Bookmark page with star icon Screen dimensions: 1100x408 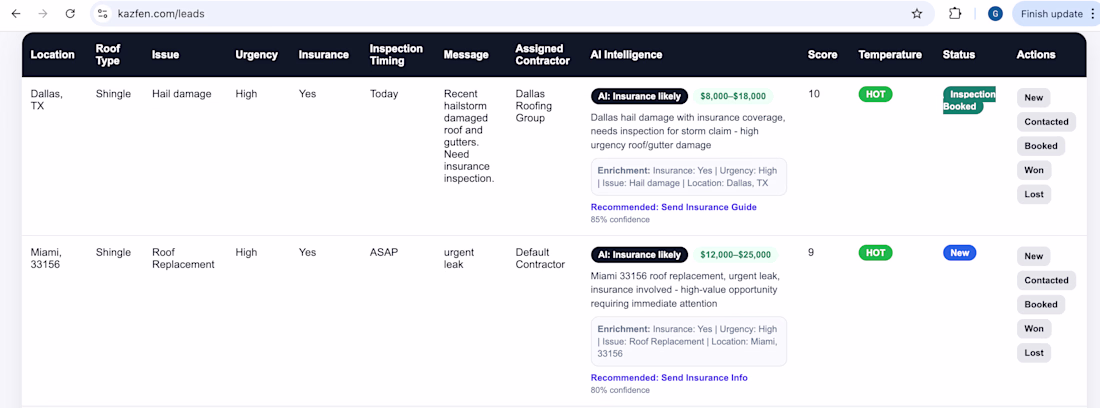[916, 13]
